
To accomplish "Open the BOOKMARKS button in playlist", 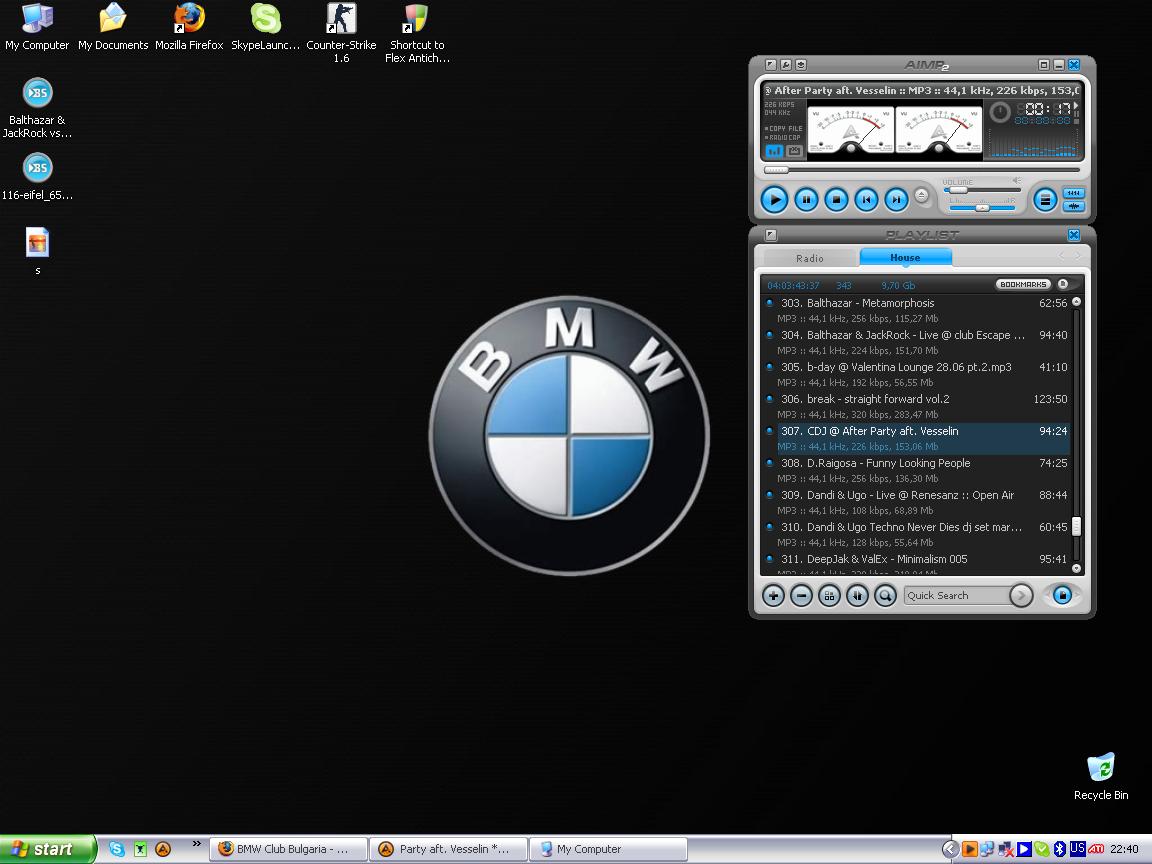I will point(1023,284).
